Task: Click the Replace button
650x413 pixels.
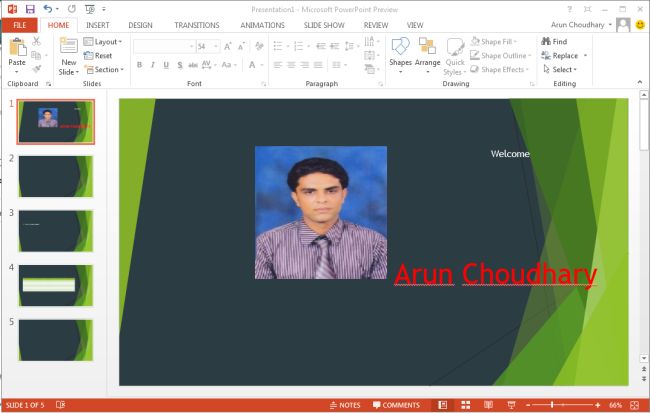Action: tap(559, 55)
